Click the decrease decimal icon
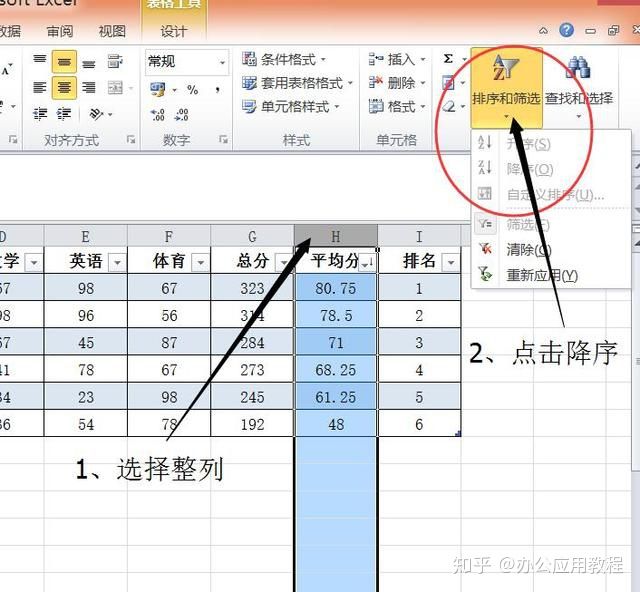 pyautogui.click(x=182, y=115)
